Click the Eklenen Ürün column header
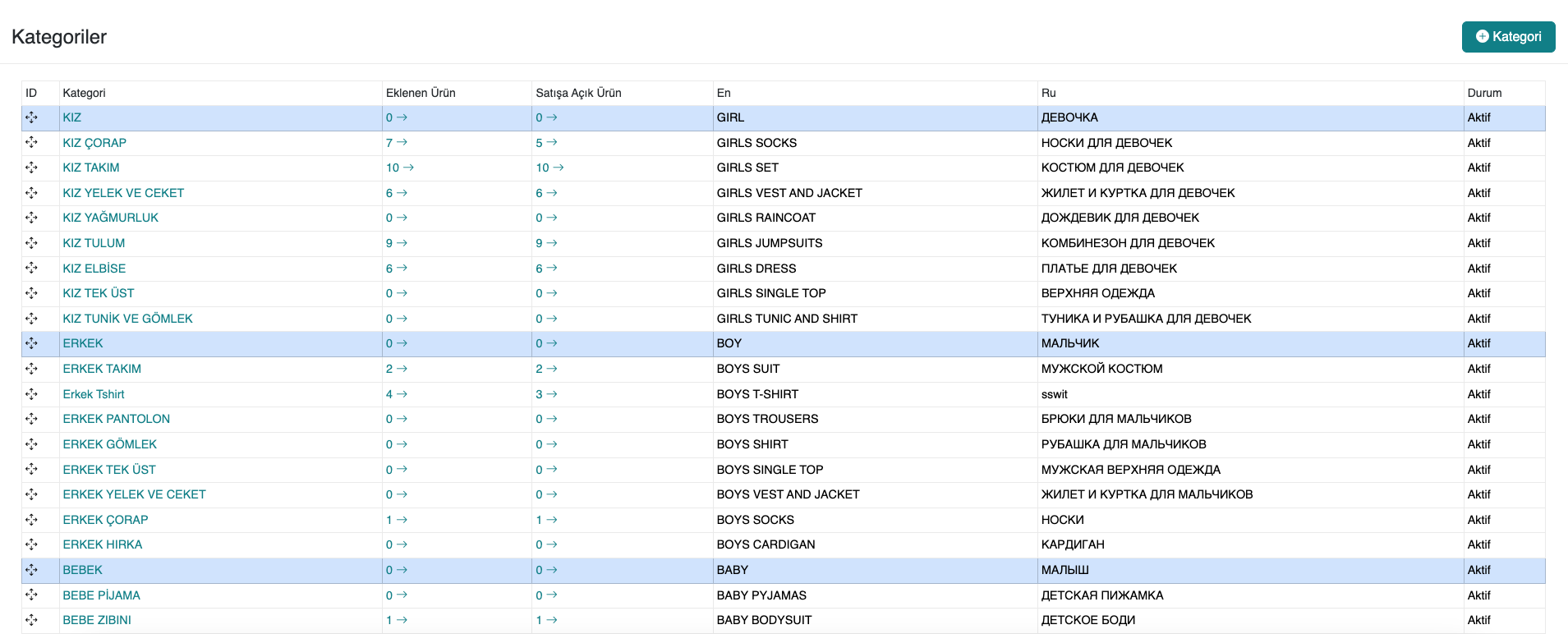1568x634 pixels. pyautogui.click(x=421, y=93)
